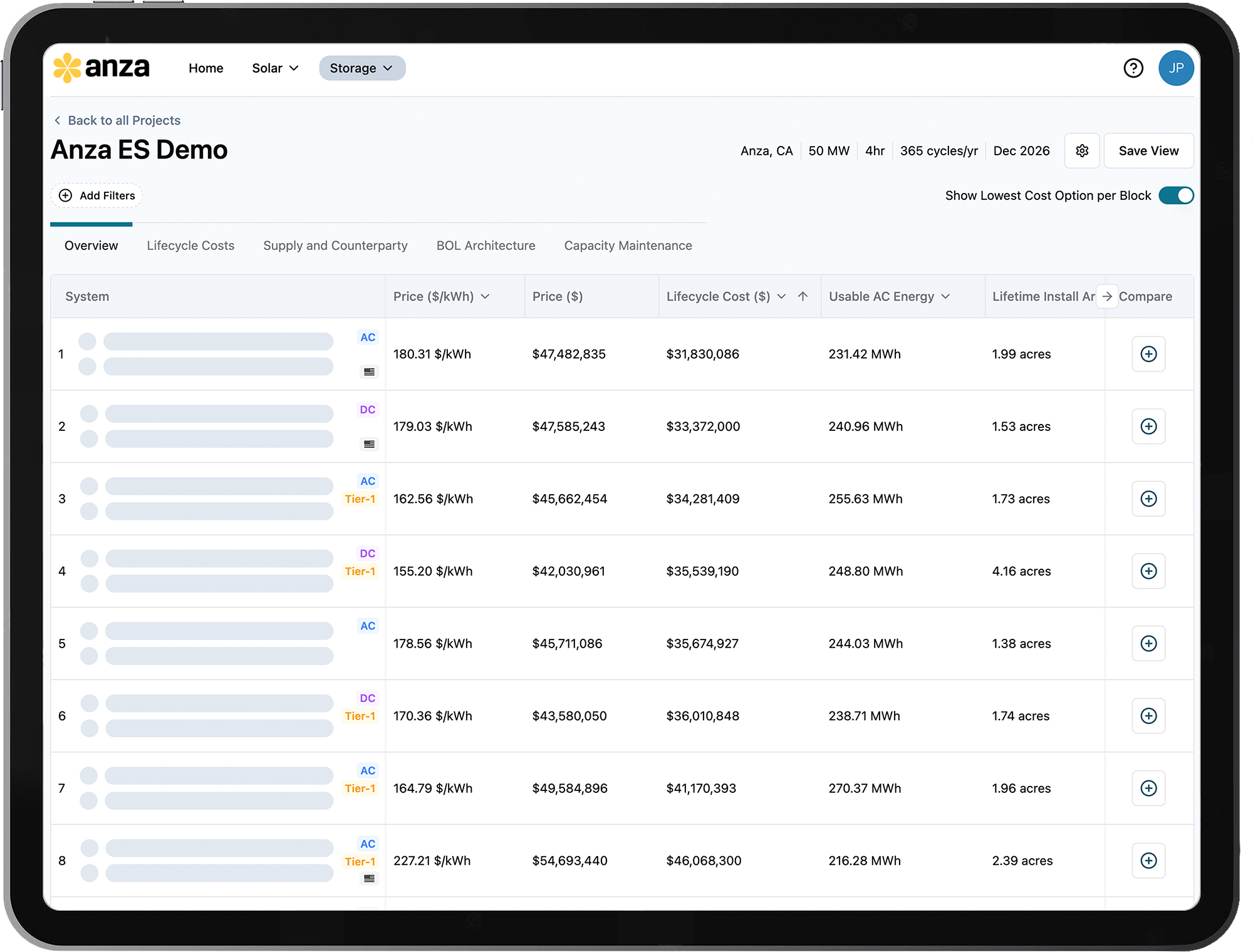Add system 4 to compare
The width and height of the screenshot is (1253, 952).
pos(1148,571)
